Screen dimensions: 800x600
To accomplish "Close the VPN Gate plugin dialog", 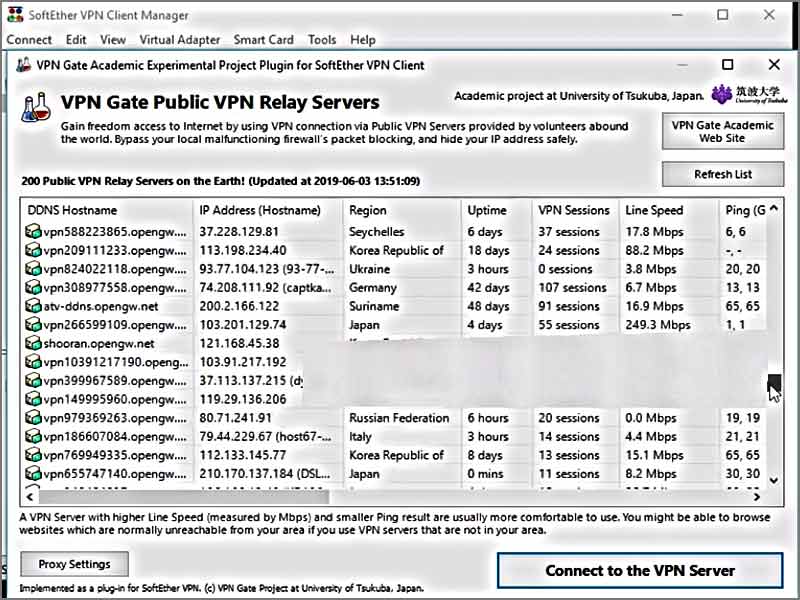I will 774,64.
